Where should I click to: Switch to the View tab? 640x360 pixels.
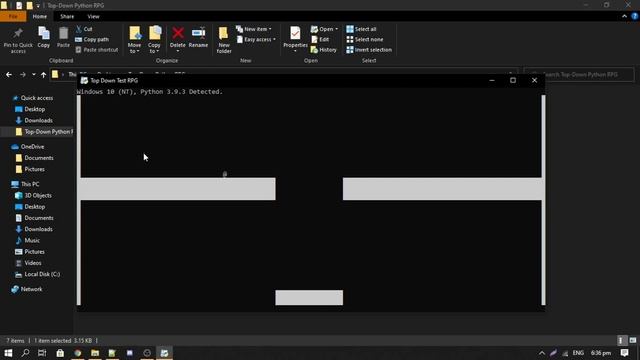click(93, 16)
